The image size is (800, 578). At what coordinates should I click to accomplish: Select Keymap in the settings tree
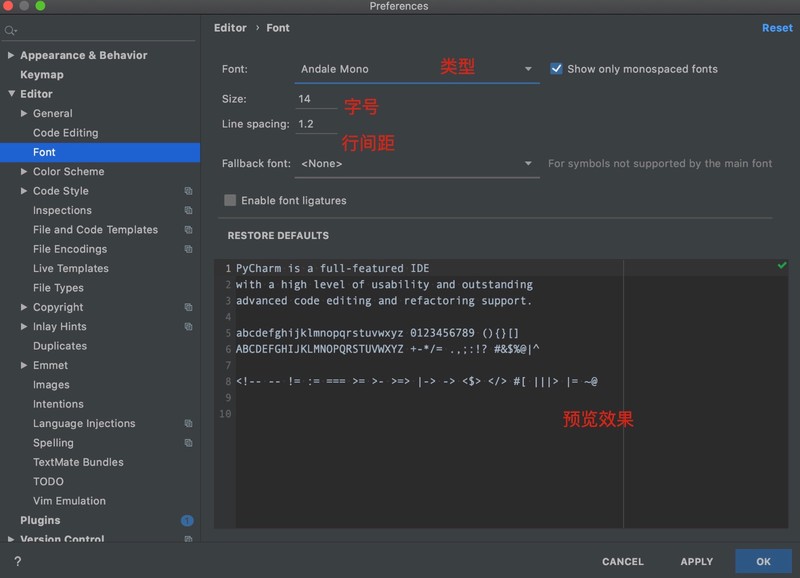(42, 74)
